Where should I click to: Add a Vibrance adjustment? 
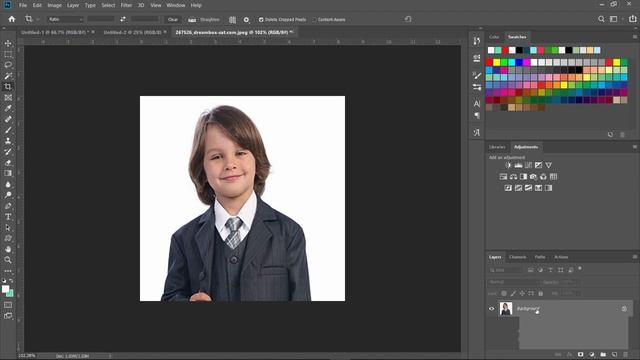coord(549,165)
